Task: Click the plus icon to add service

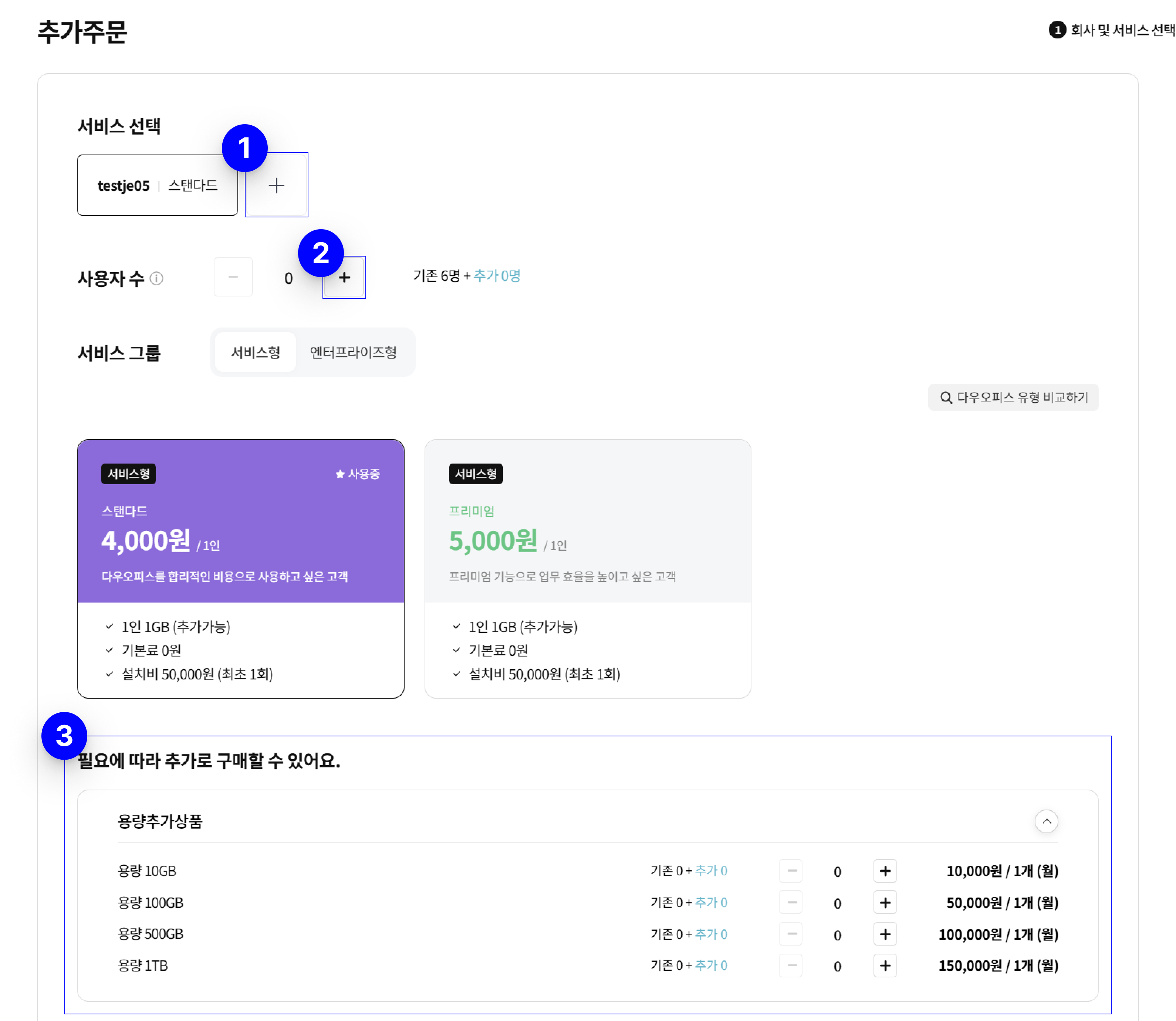Action: click(x=277, y=185)
